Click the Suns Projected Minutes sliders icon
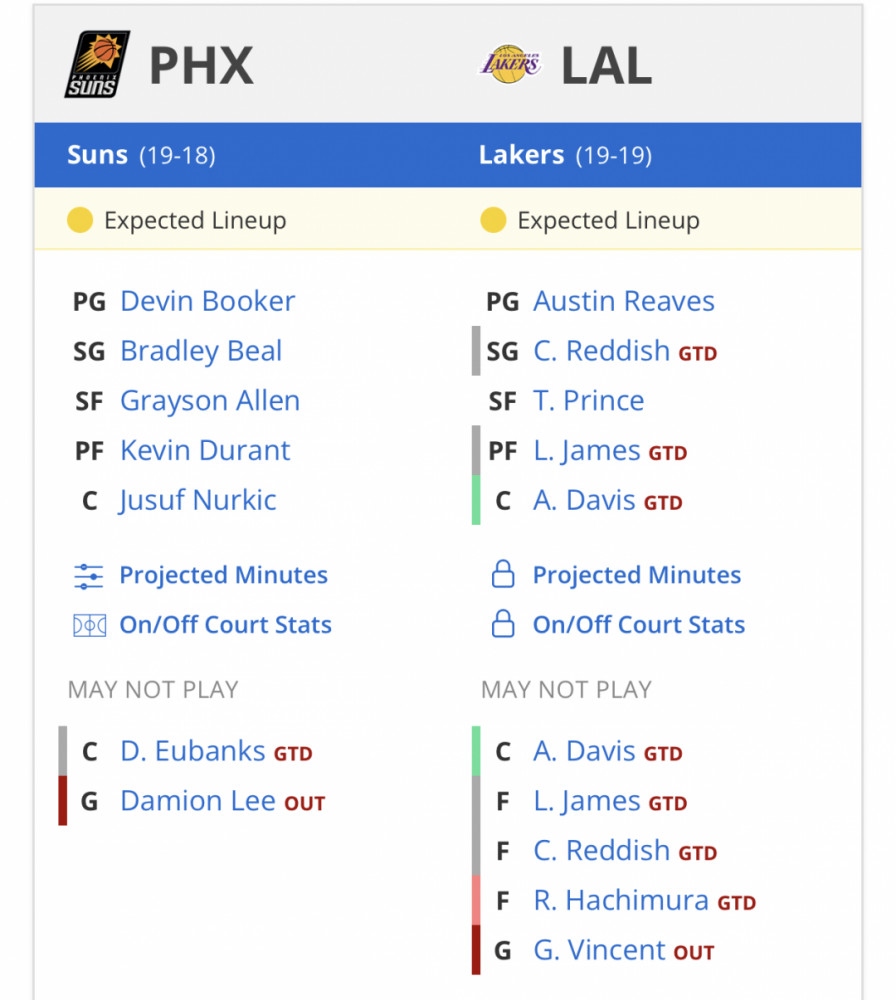The width and height of the screenshot is (896, 1000). [x=89, y=576]
